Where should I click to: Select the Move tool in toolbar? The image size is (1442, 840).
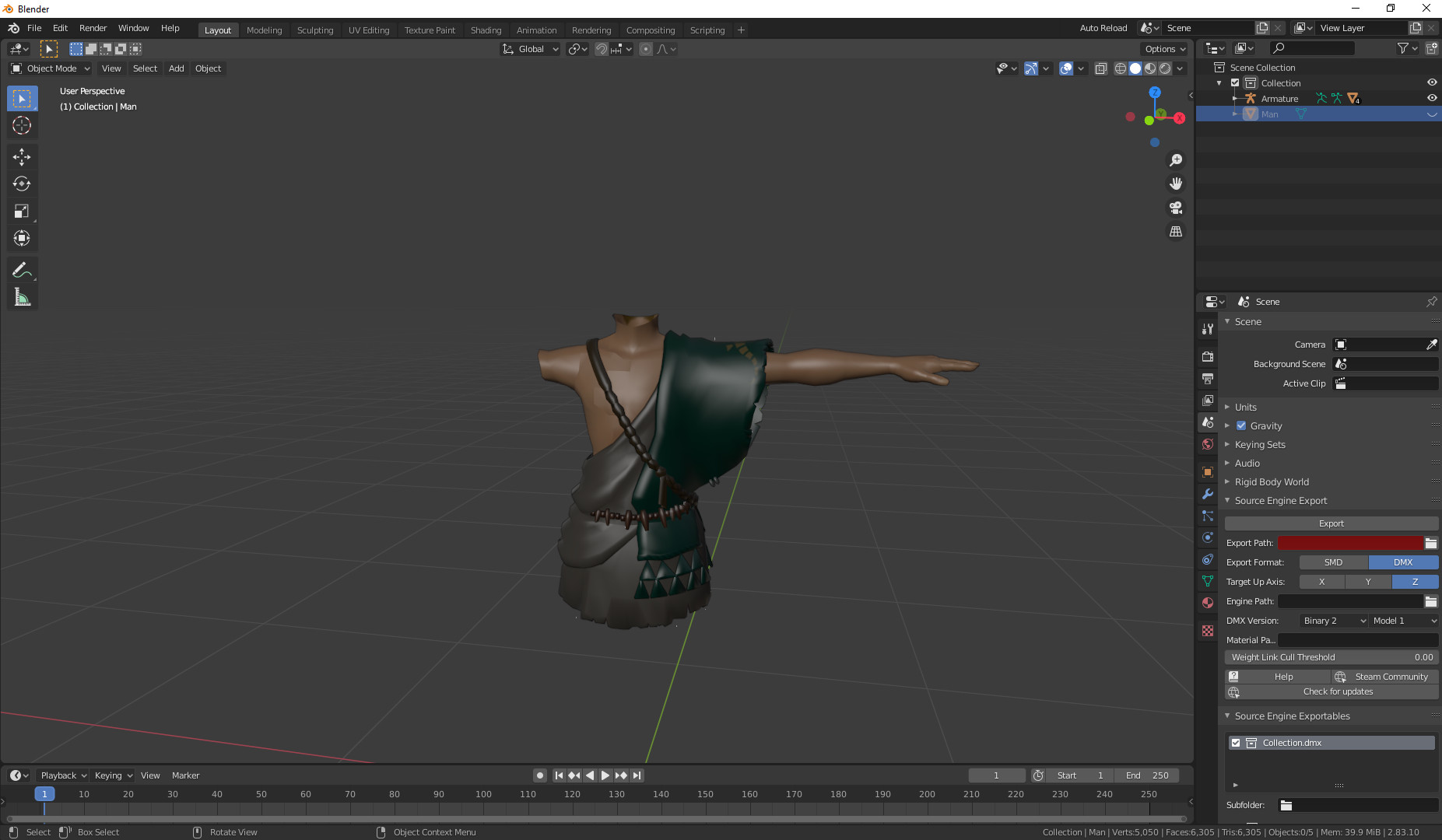click(x=22, y=157)
